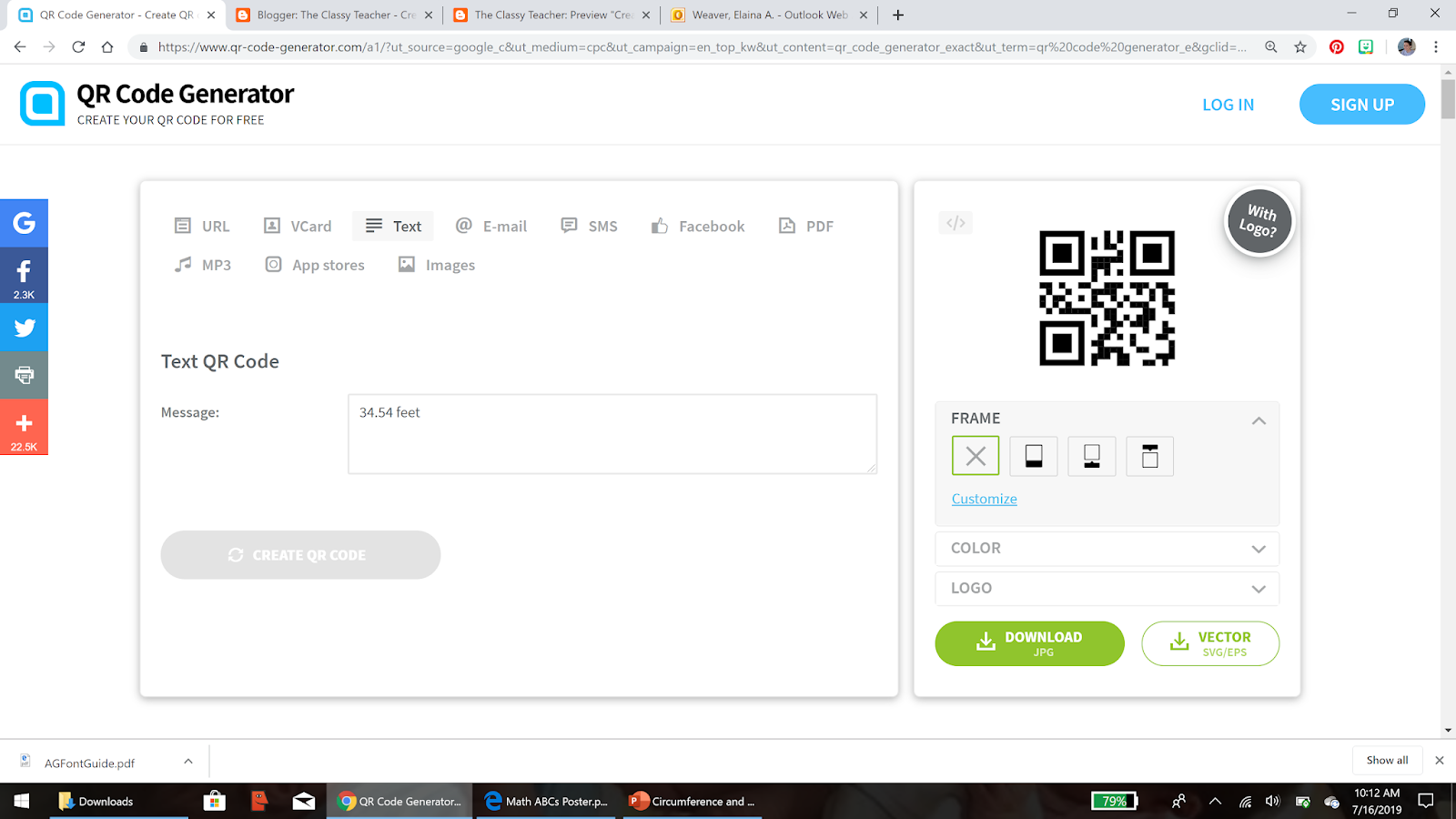Select the frame with small bottom tab
This screenshot has width=1456, height=819.
(1092, 456)
